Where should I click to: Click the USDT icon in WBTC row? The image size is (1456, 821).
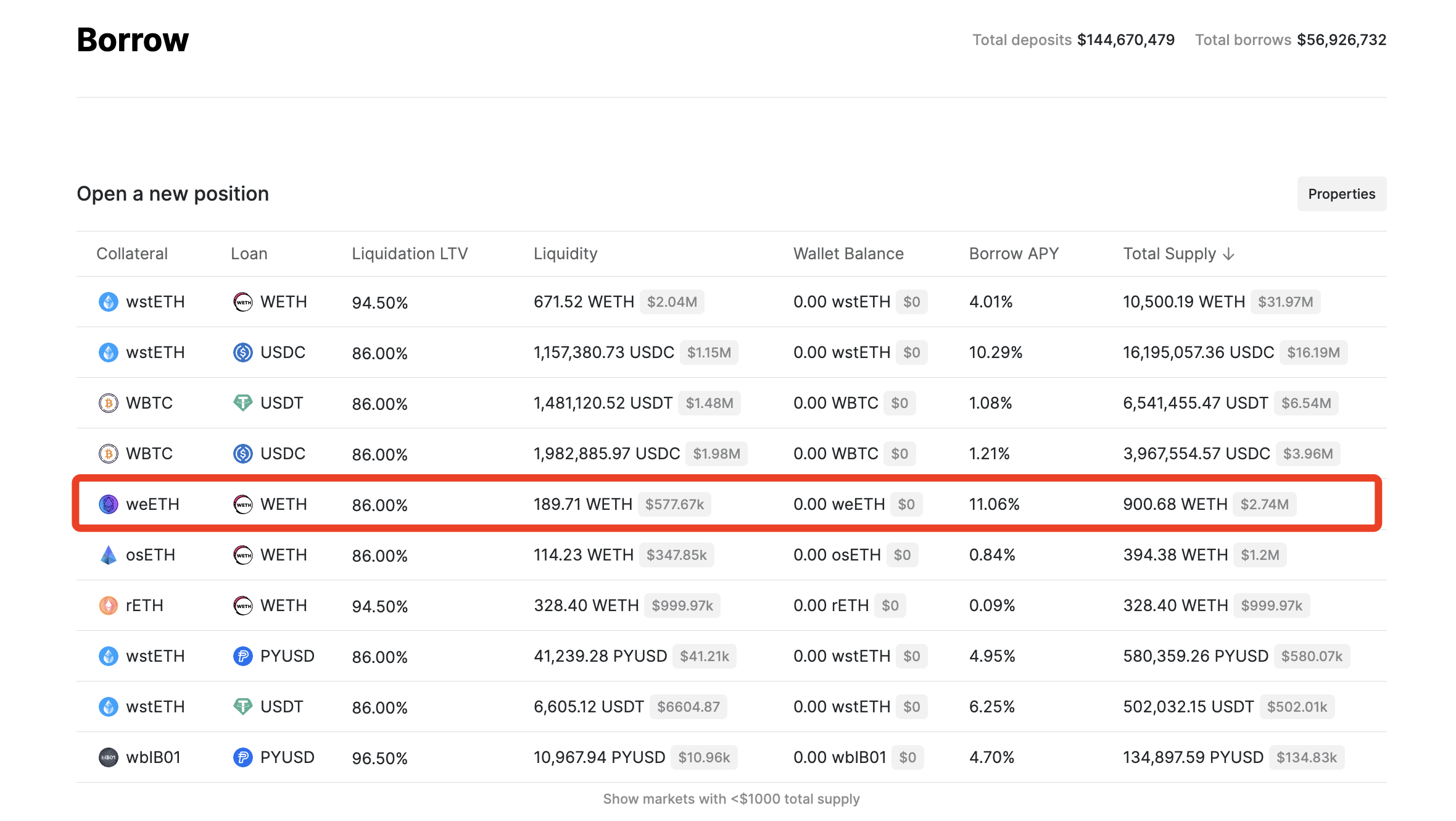click(243, 403)
